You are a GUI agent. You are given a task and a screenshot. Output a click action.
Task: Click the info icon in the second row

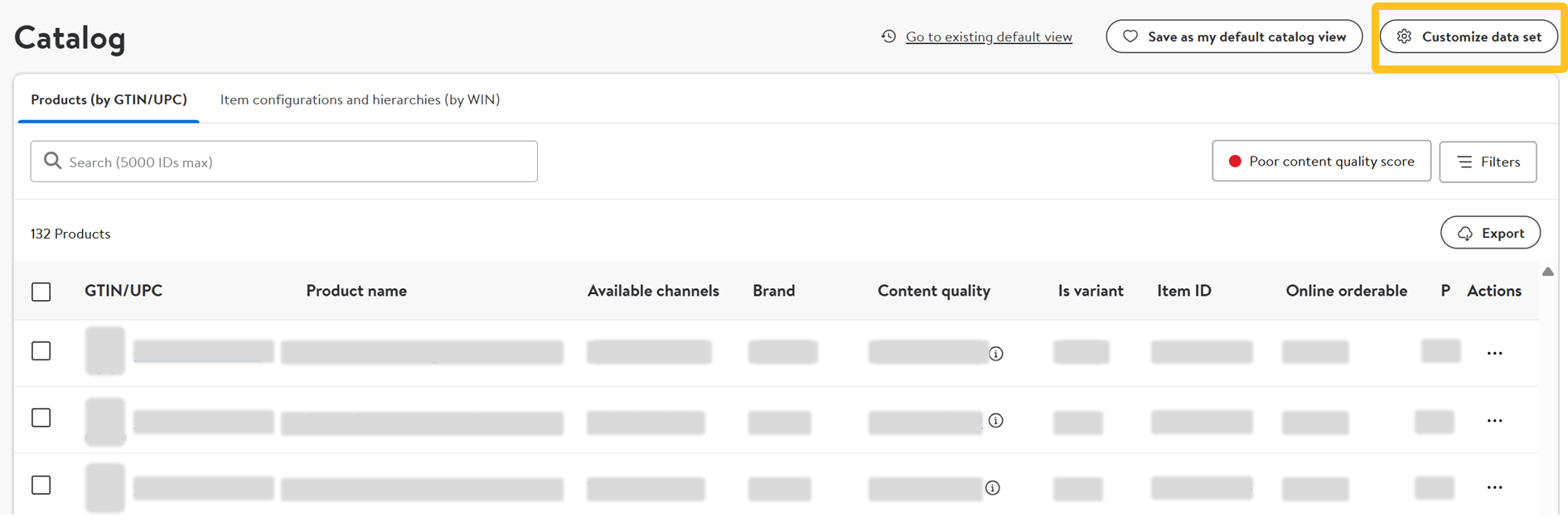click(x=996, y=421)
